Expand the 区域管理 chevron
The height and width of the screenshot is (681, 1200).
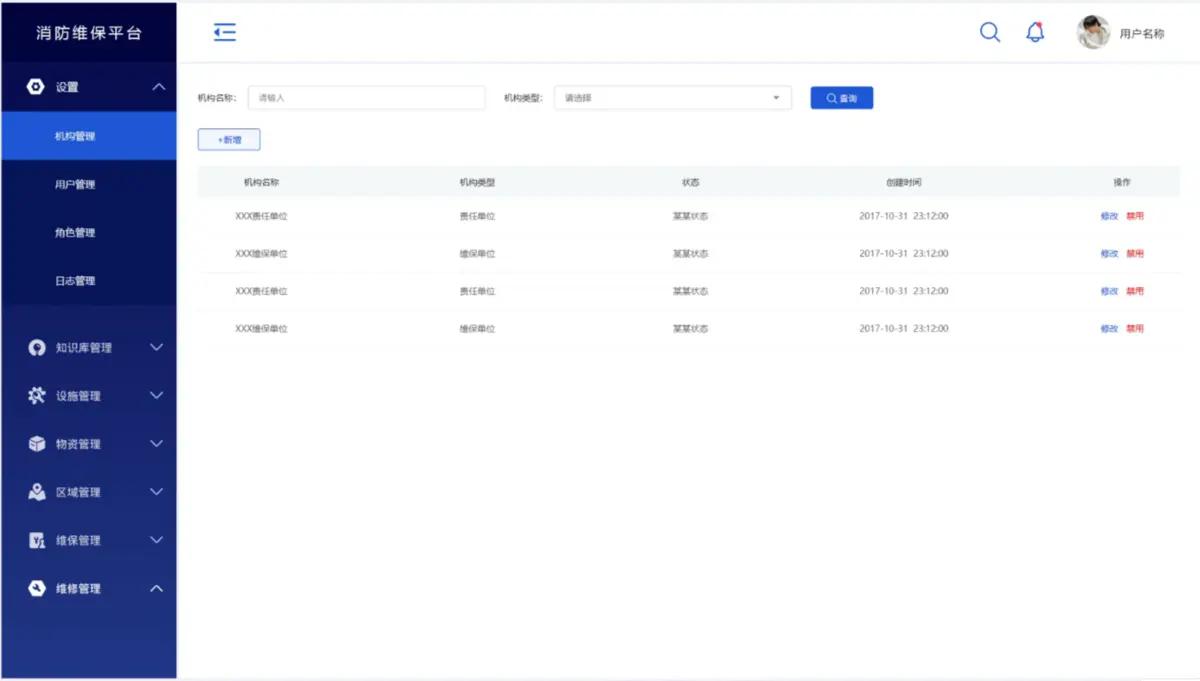coord(156,492)
